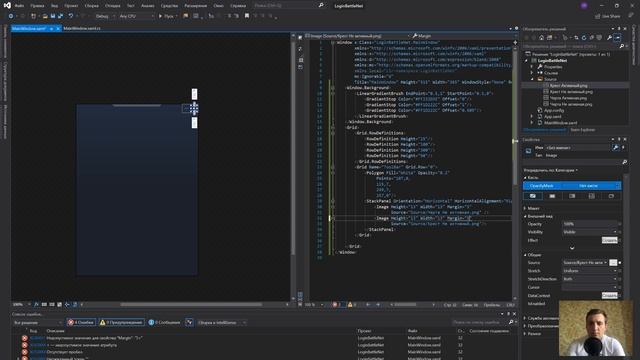Expand the Ссылки references node
Image resolution: width=640 pixels, height=360 pixels.
532,73
